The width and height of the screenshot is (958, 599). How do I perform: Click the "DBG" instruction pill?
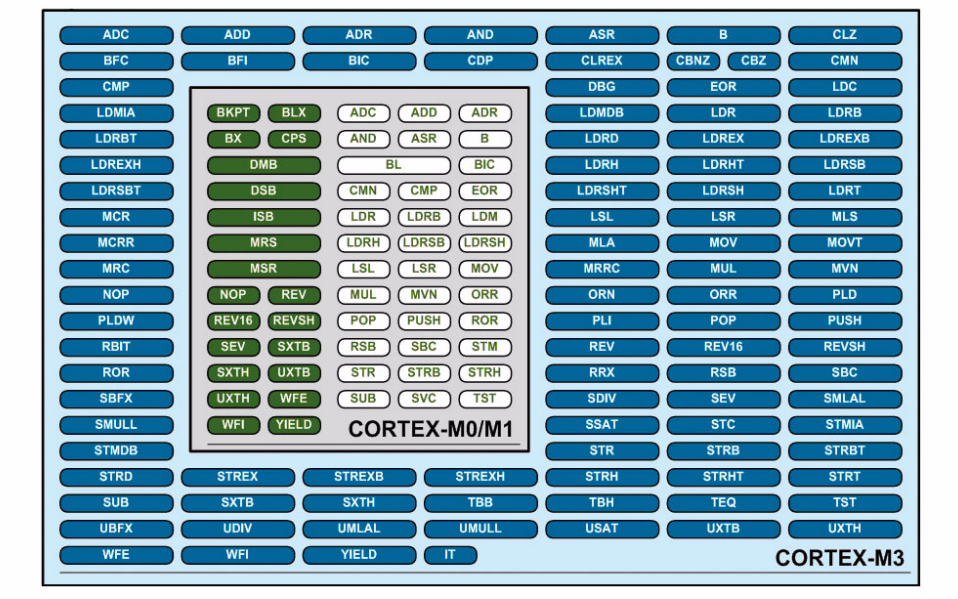pos(602,87)
